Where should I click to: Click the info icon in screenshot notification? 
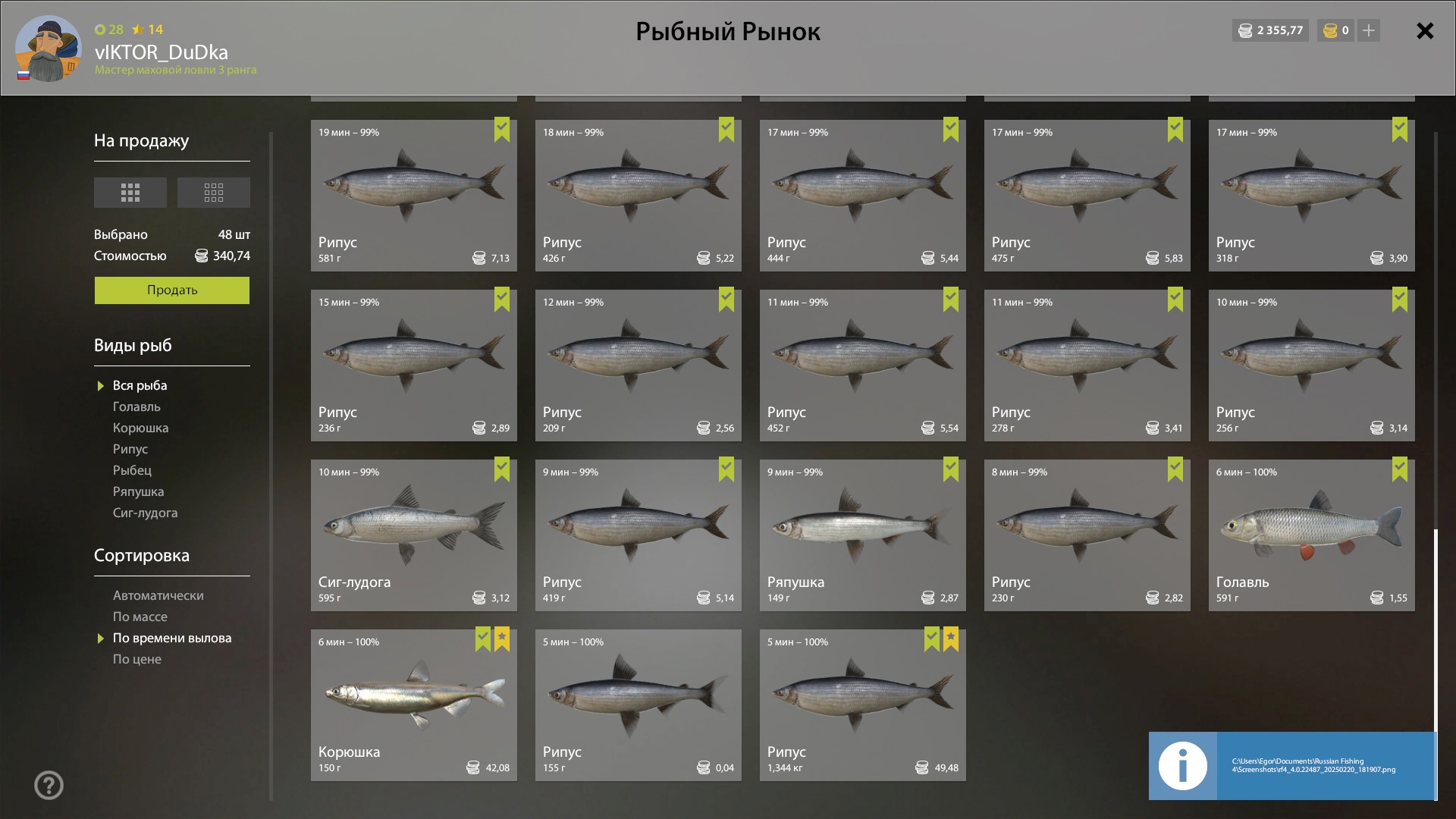coord(1182,766)
